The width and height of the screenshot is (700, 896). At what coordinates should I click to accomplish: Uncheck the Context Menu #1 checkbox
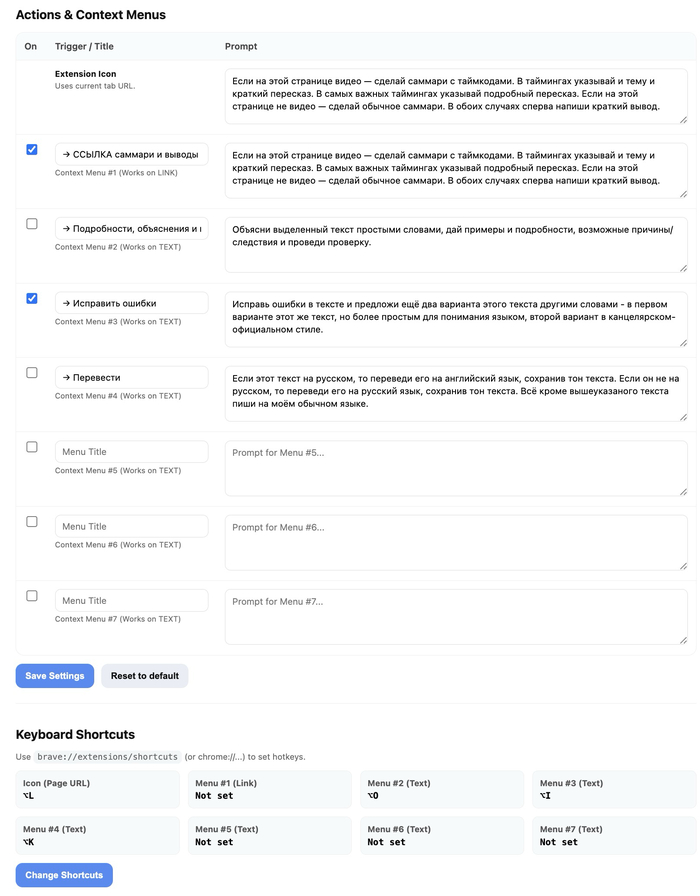point(32,150)
